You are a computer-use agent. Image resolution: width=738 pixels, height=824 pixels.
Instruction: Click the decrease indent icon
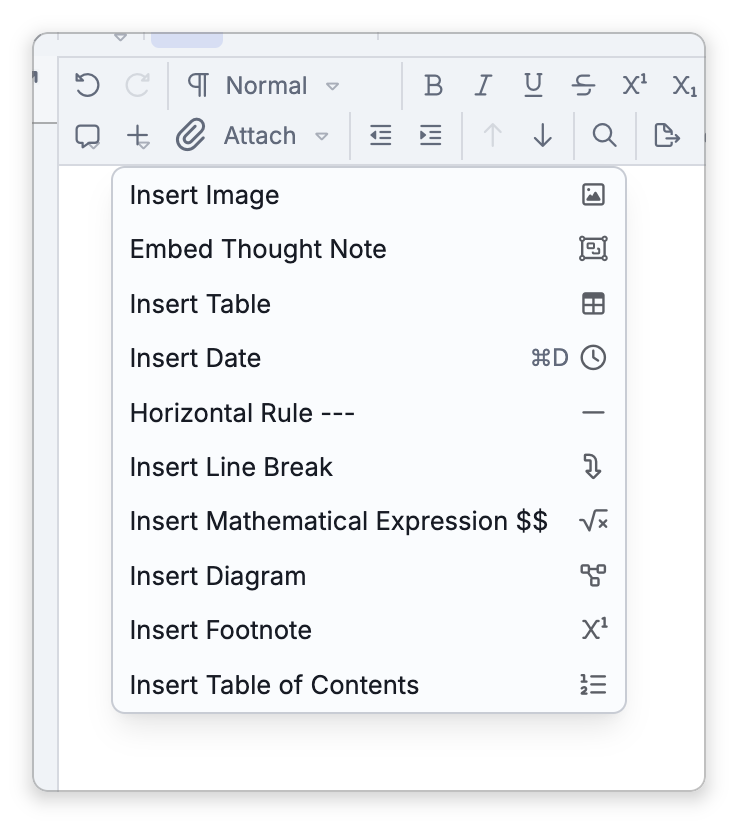pos(381,136)
